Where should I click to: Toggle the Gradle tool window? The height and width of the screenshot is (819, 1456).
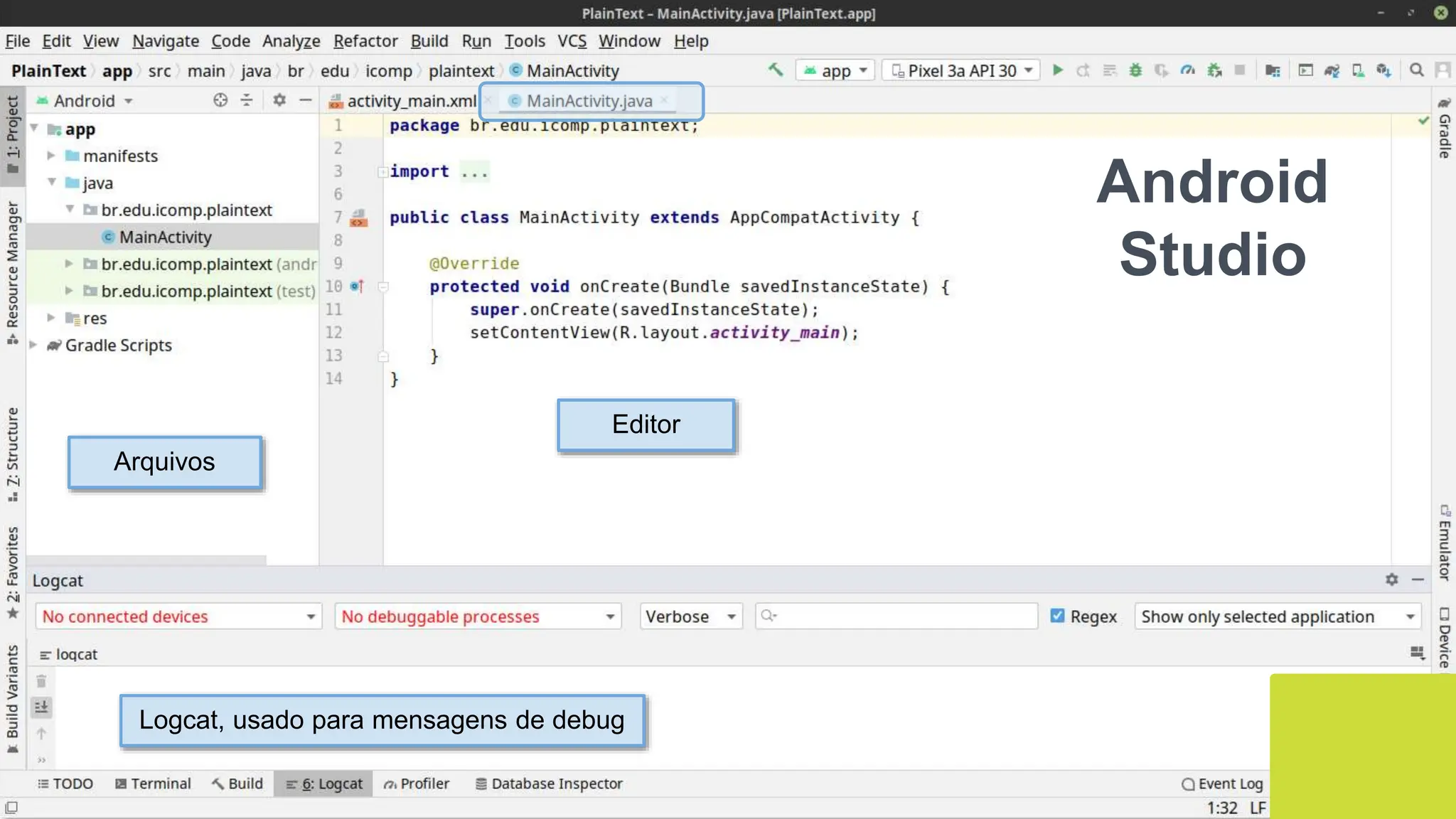(x=1444, y=128)
